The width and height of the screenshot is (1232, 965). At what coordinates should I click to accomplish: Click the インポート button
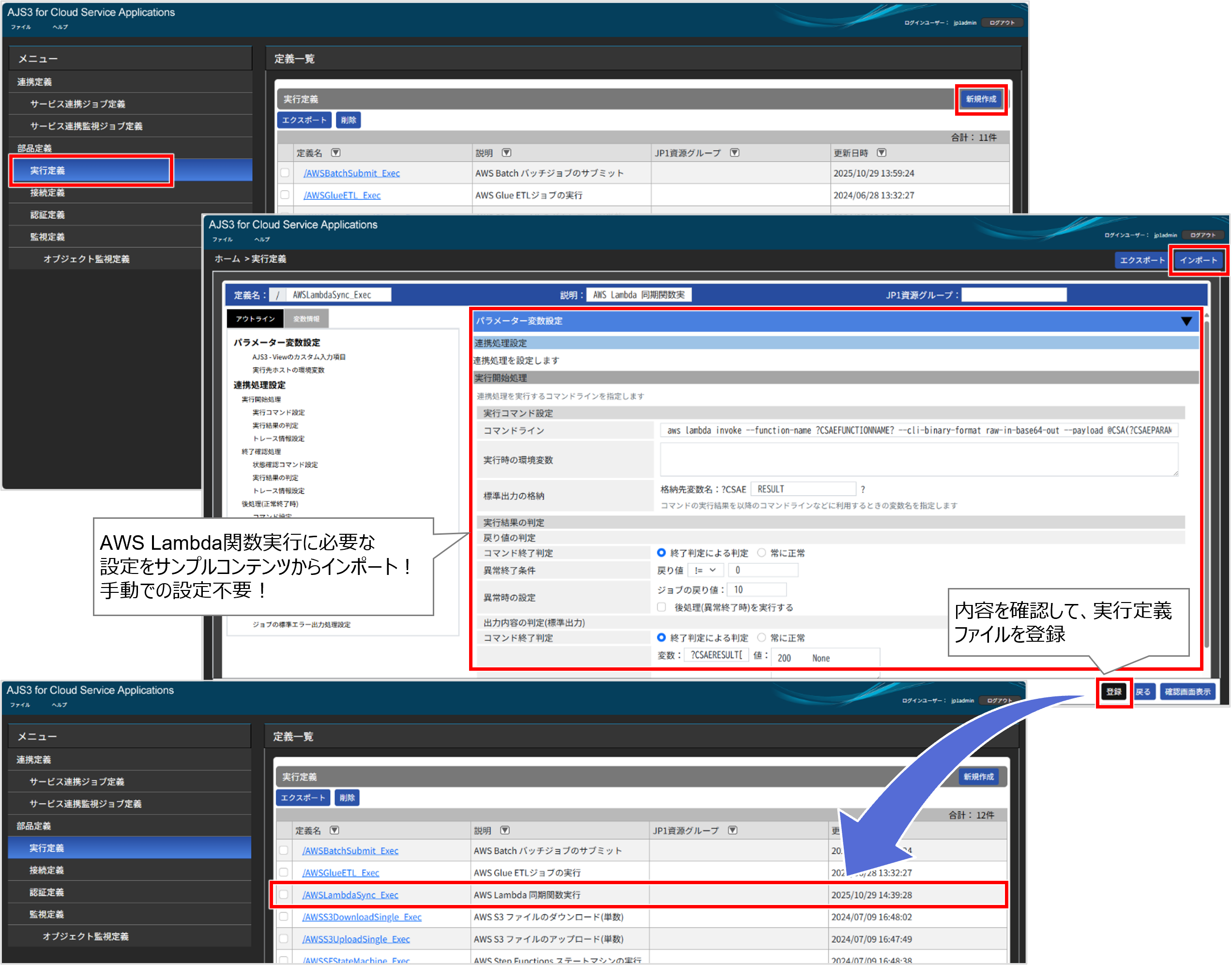point(1198,260)
